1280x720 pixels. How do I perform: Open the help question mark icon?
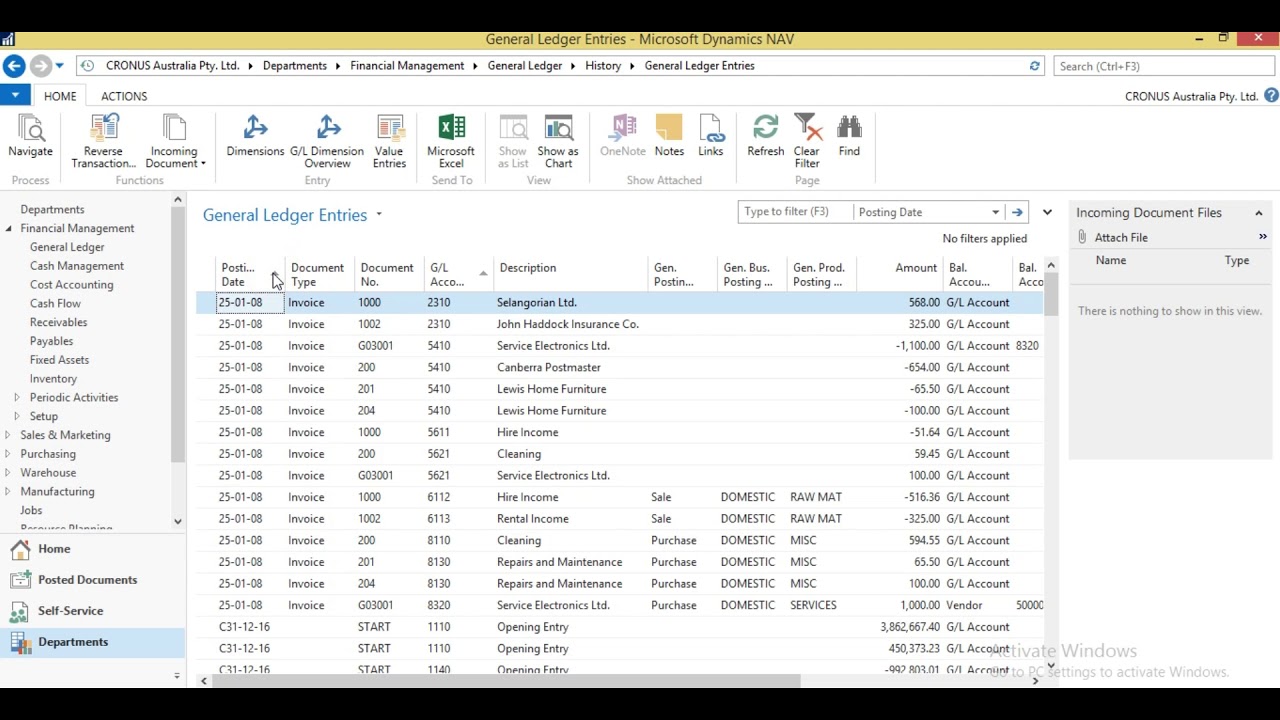pos(1271,96)
